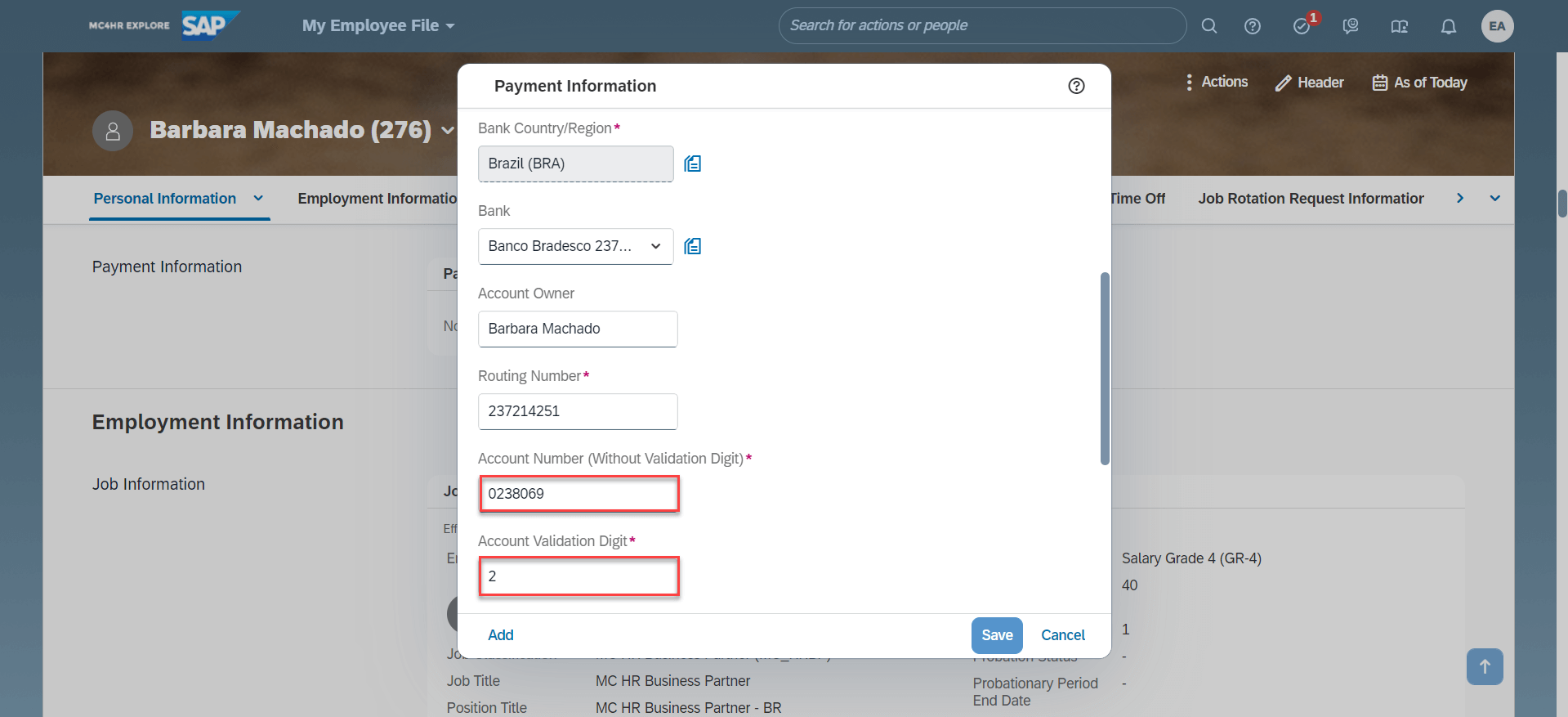This screenshot has width=1568, height=717.
Task: Open dialog help via its question mark icon
Action: [1075, 85]
